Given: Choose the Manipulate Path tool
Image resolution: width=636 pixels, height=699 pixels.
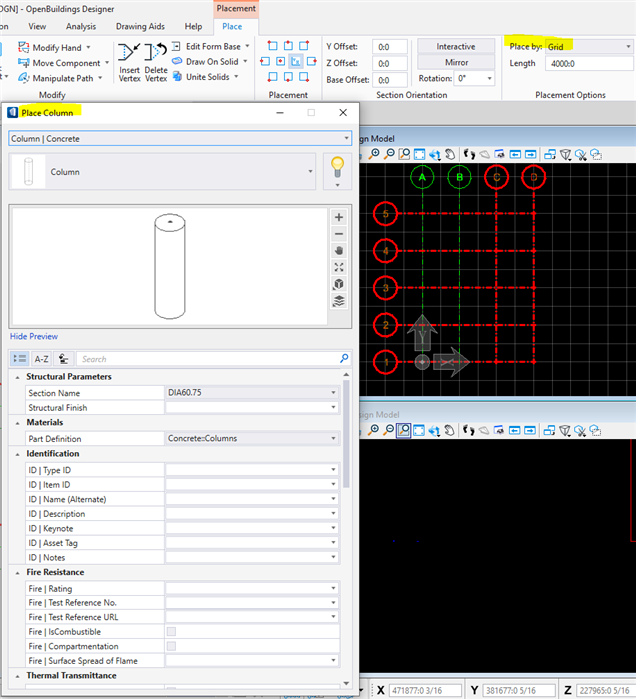Looking at the screenshot, I should (x=60, y=78).
